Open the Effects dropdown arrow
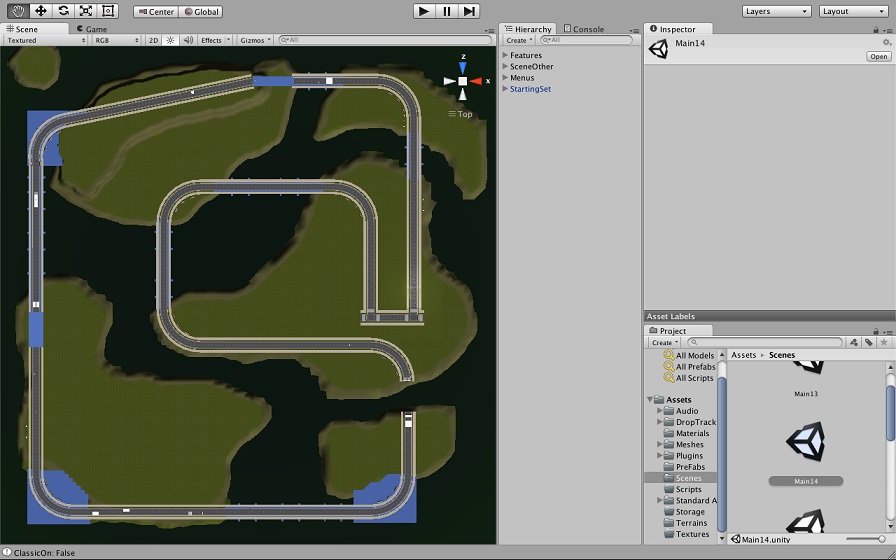This screenshot has width=896, height=560. [x=229, y=40]
